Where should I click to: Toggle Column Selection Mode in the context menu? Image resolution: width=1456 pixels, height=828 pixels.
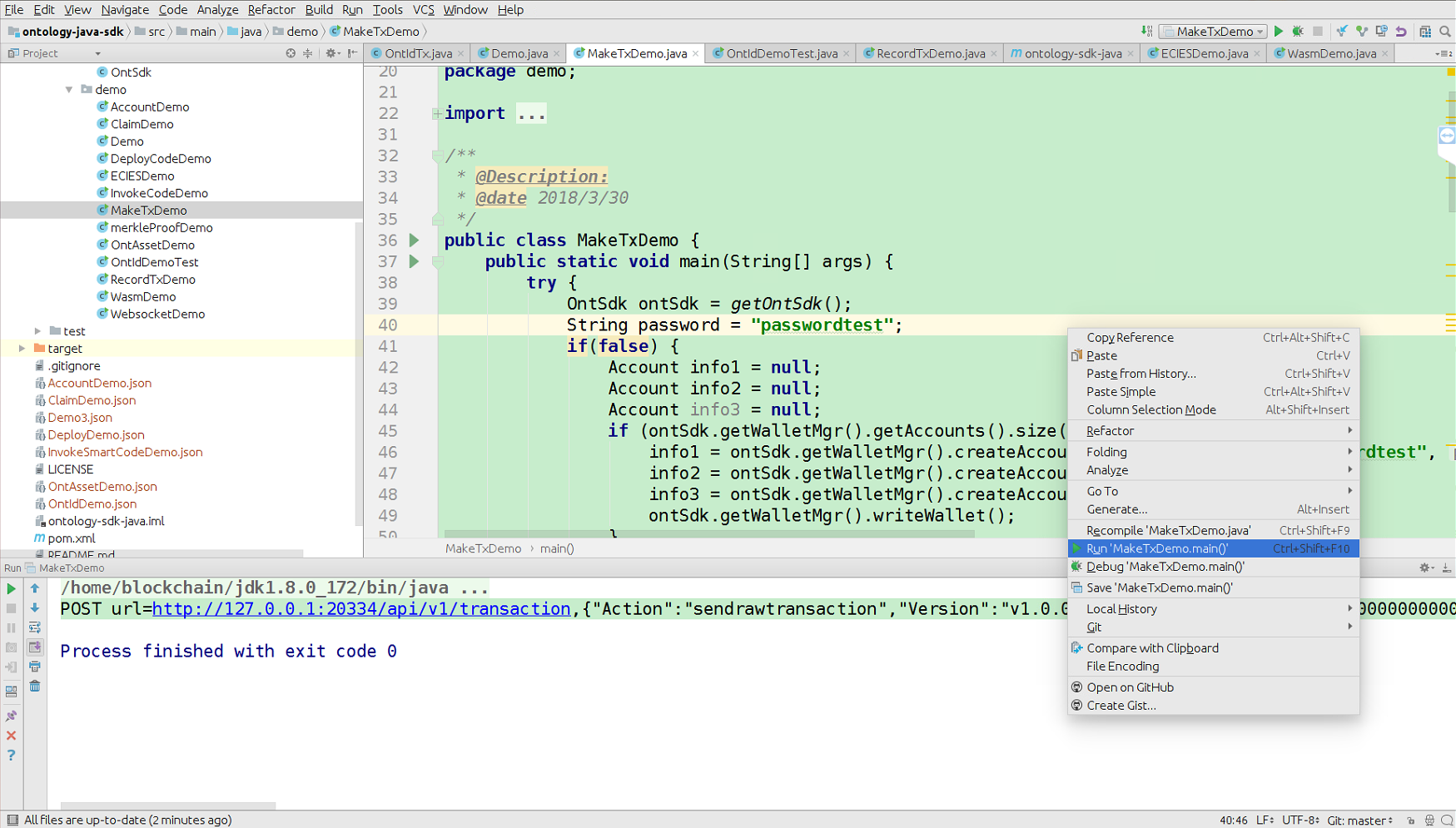click(1213, 409)
